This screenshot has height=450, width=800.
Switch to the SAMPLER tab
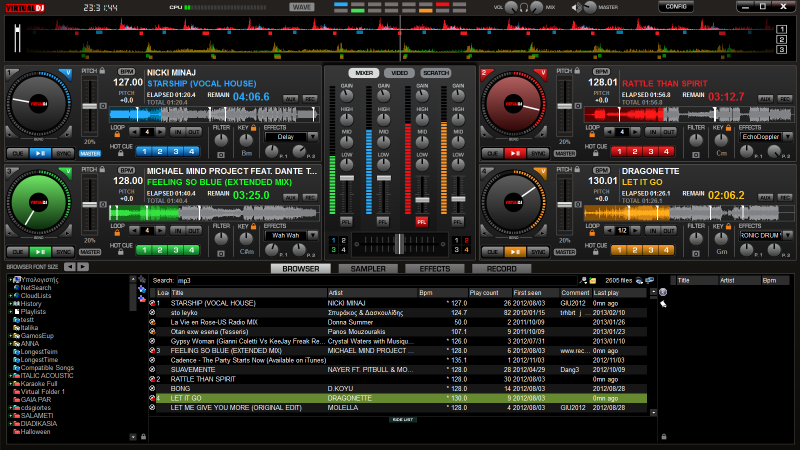tap(368, 268)
